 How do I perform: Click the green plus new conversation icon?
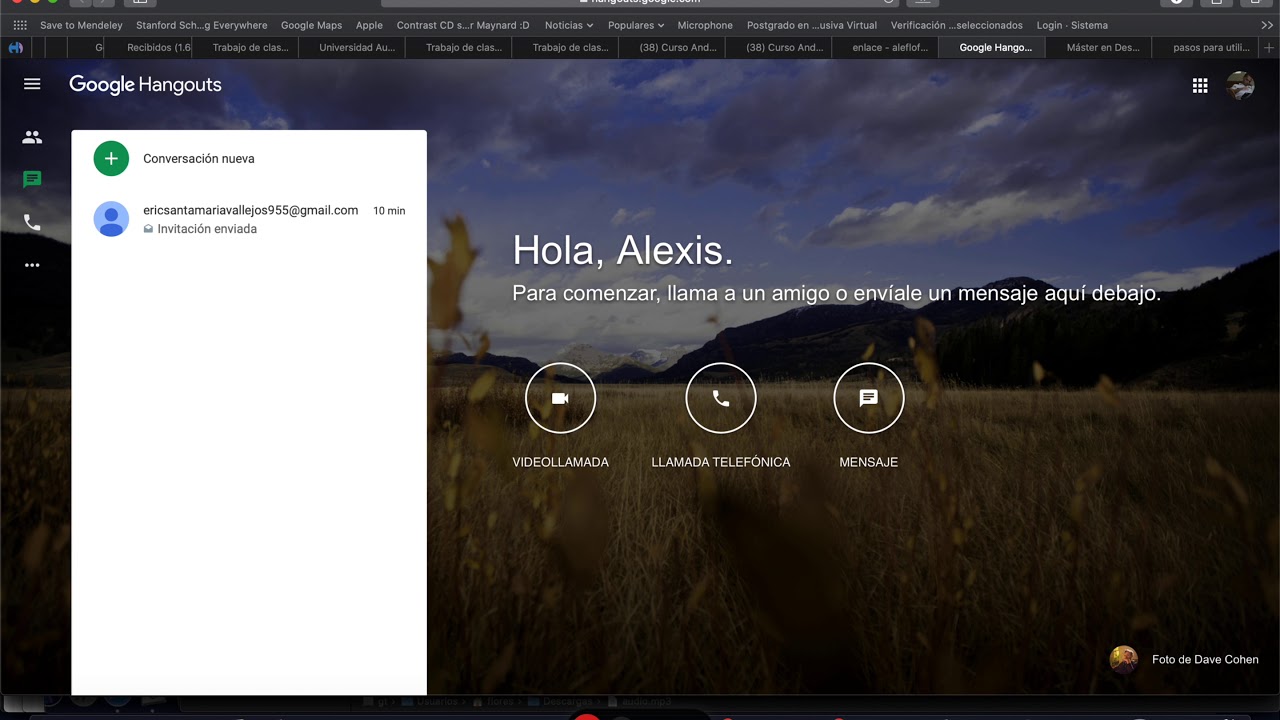[x=111, y=158]
